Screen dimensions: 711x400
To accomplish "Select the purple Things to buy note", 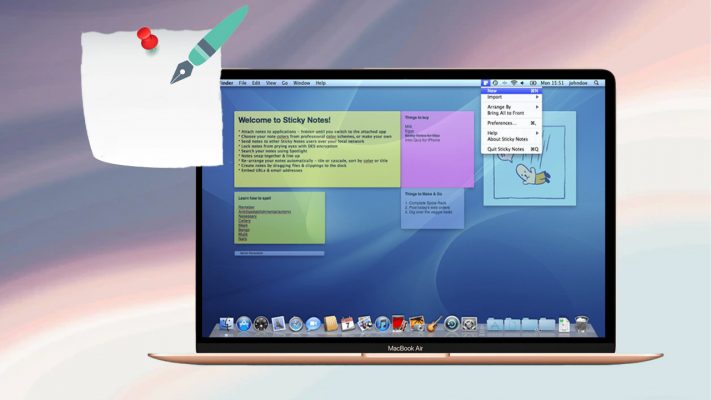I will tap(437, 149).
